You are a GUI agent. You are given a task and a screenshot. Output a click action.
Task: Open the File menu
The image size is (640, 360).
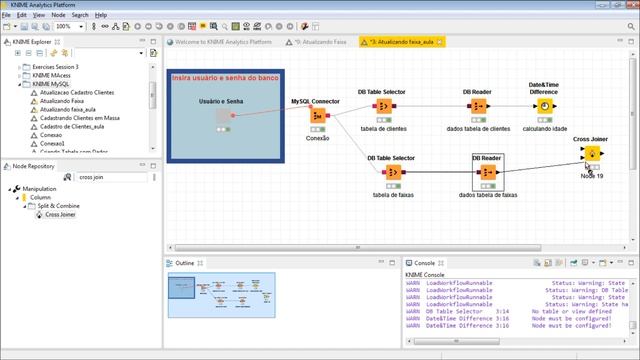[6, 15]
